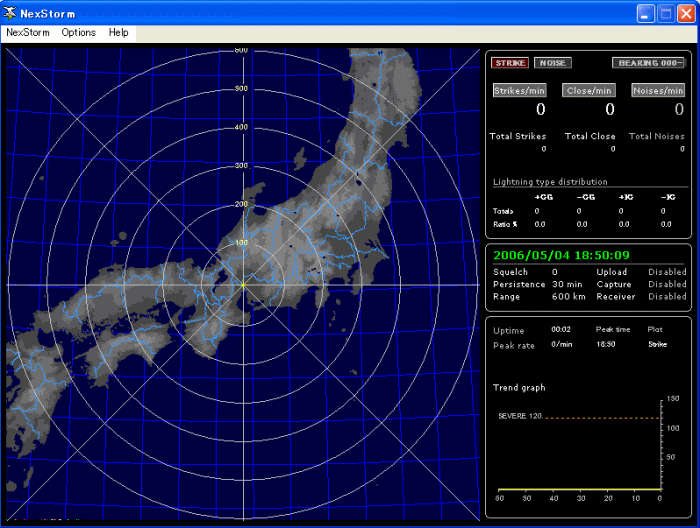Click the Squelch value
Image resolution: width=700 pixels, height=528 pixels.
[555, 272]
